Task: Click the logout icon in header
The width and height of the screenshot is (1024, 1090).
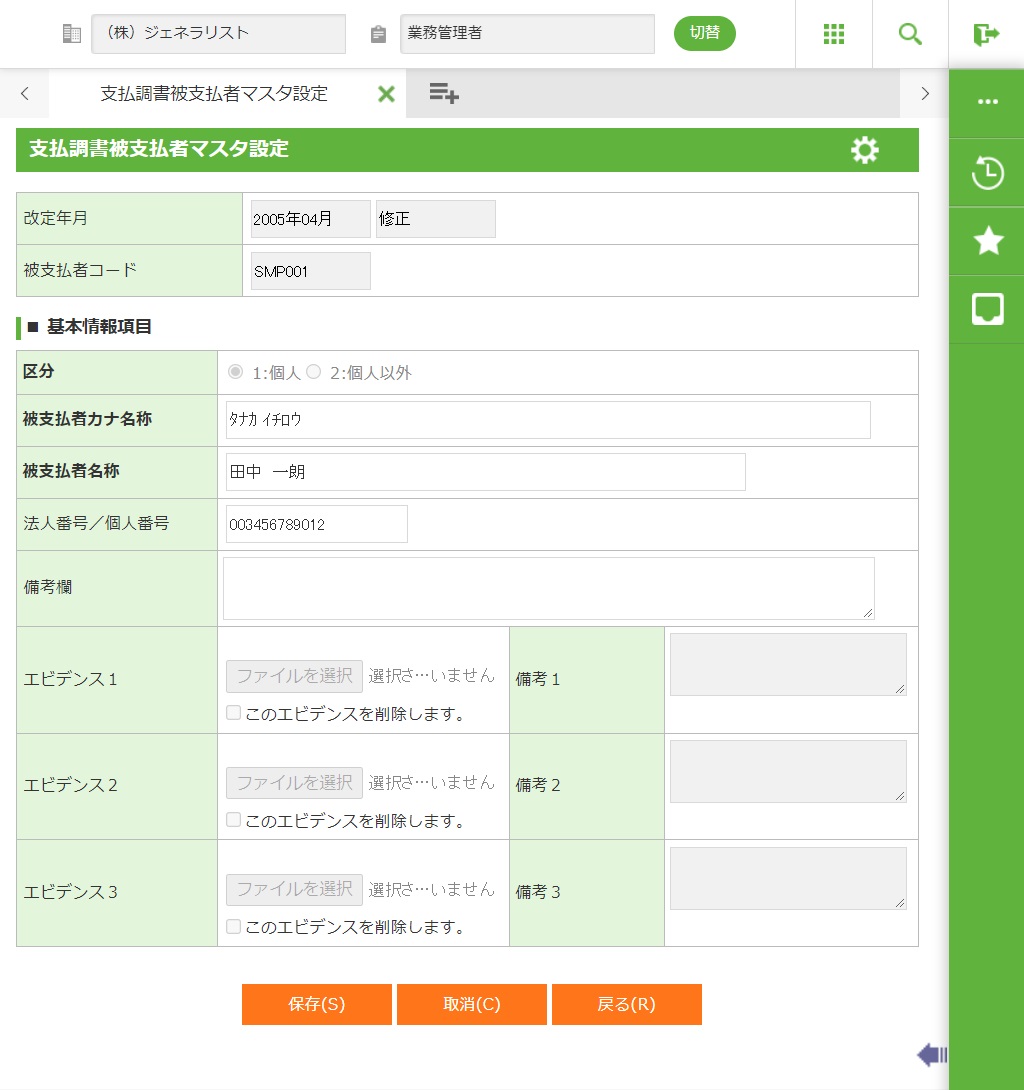Action: click(986, 34)
